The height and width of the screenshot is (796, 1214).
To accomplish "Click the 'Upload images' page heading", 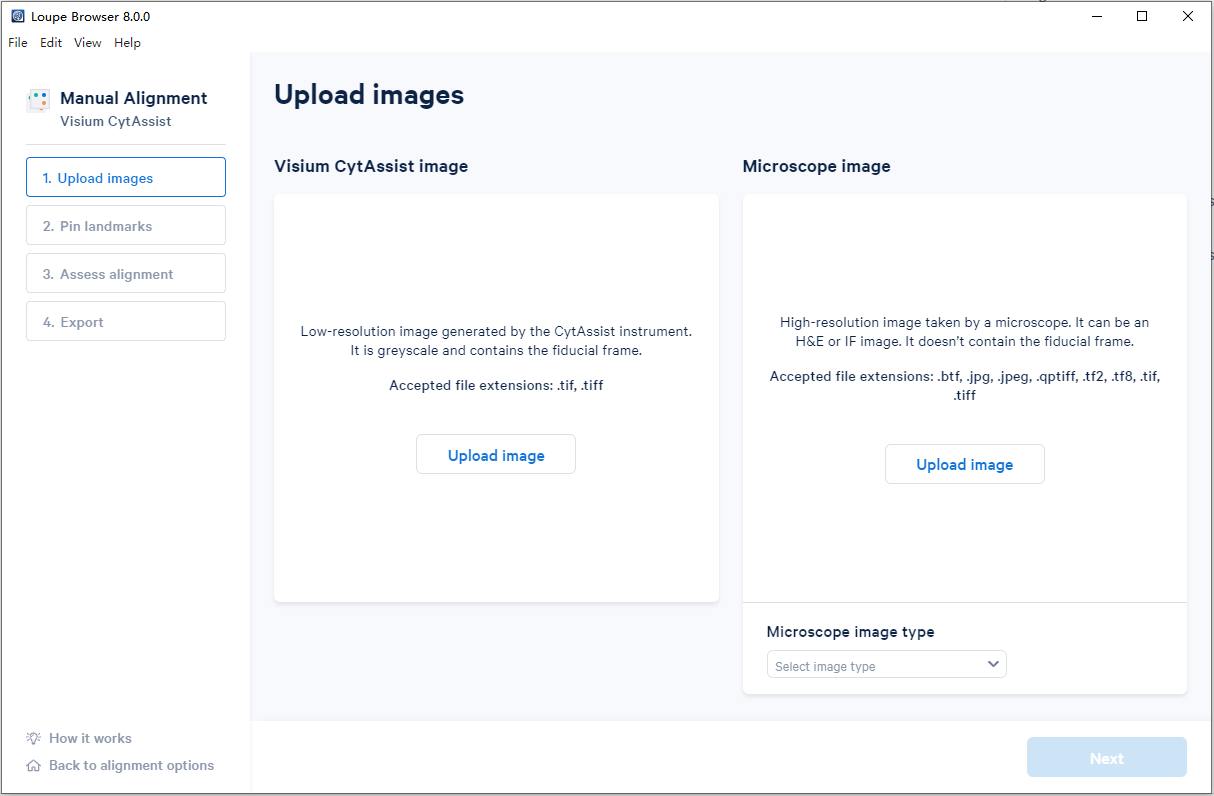I will pos(369,95).
